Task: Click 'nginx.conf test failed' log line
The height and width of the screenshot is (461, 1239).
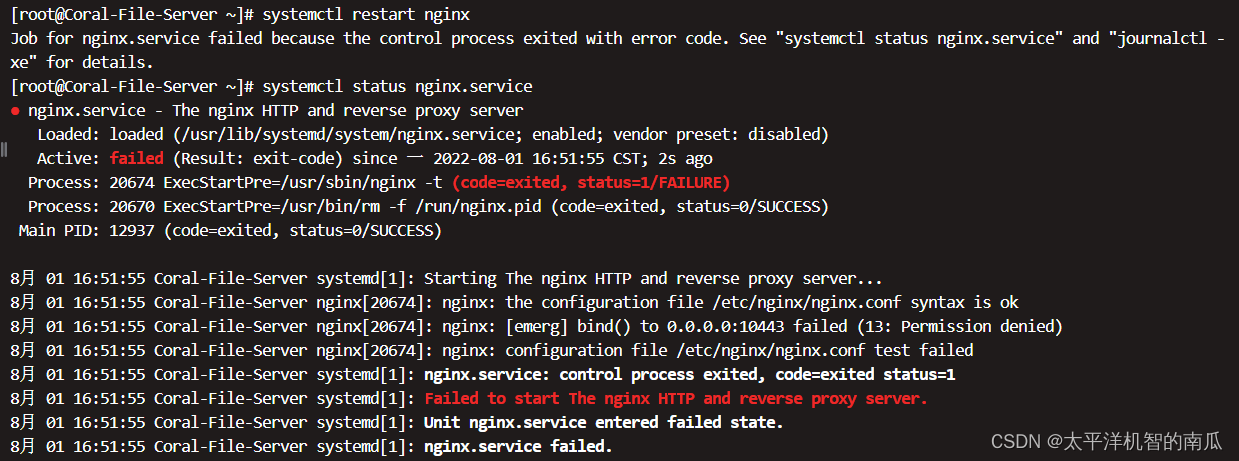Action: point(492,351)
